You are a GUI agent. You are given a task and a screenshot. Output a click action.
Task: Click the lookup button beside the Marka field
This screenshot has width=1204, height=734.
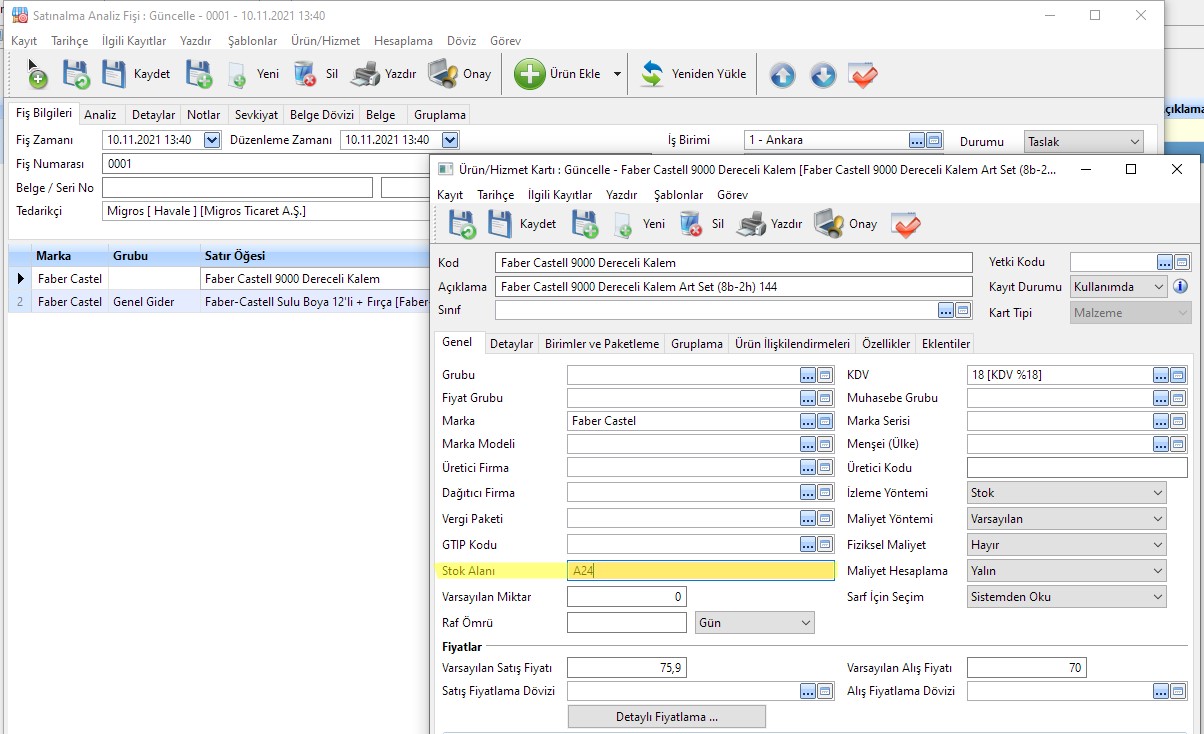808,421
